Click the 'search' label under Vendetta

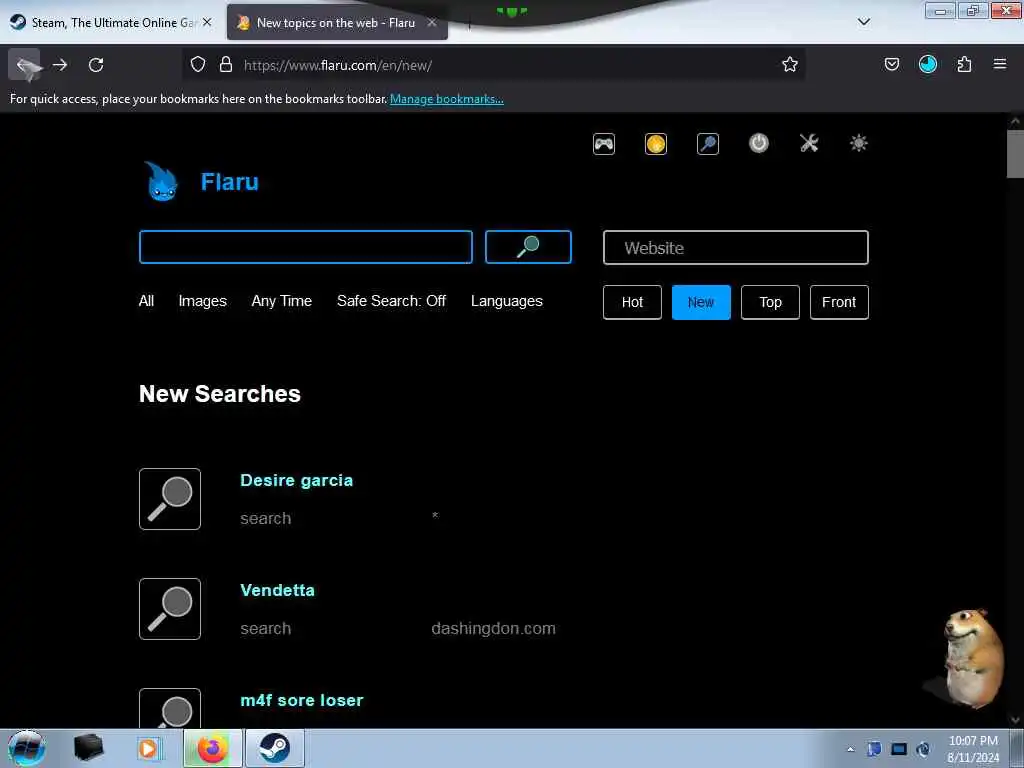point(265,628)
